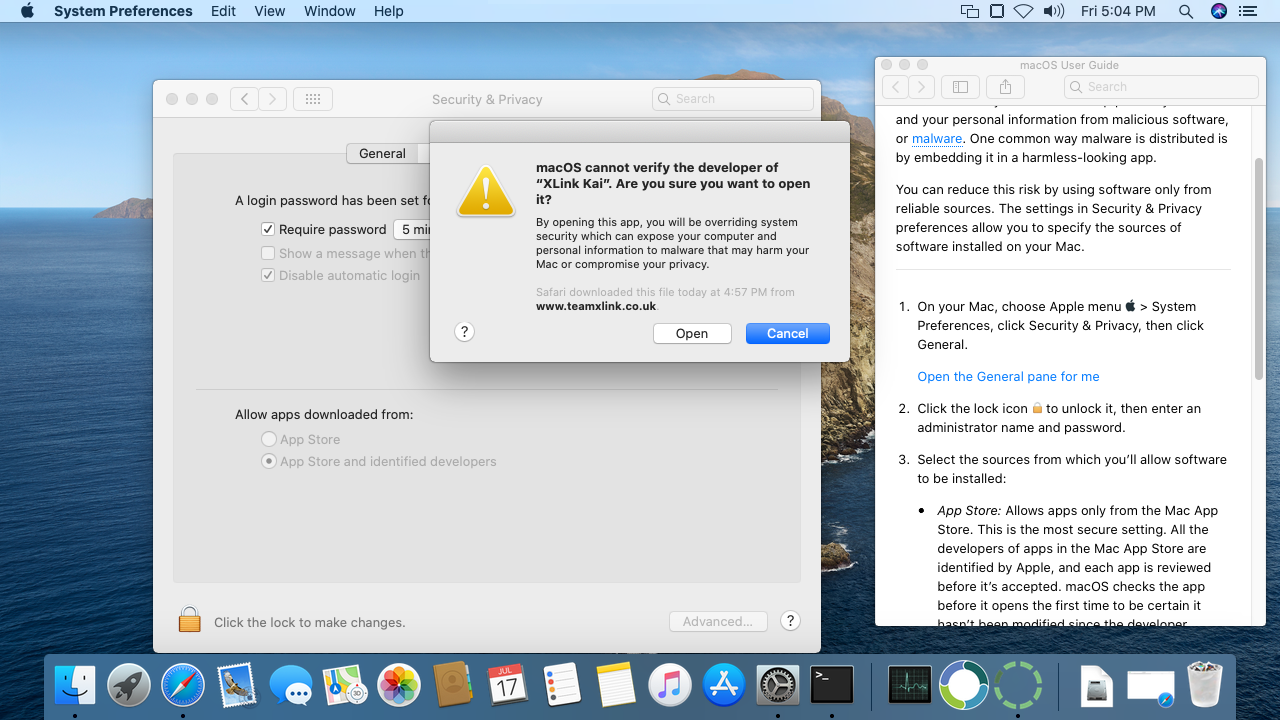
Task: Toggle the Require password checkbox
Action: point(268,229)
